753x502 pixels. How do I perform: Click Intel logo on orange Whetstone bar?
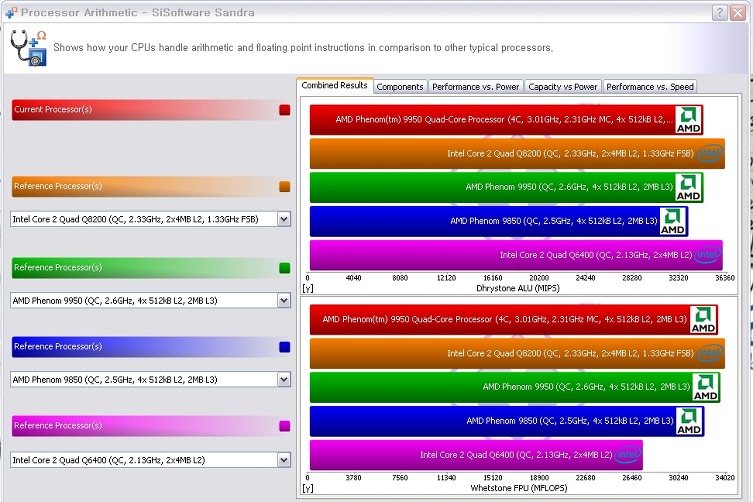(x=709, y=354)
